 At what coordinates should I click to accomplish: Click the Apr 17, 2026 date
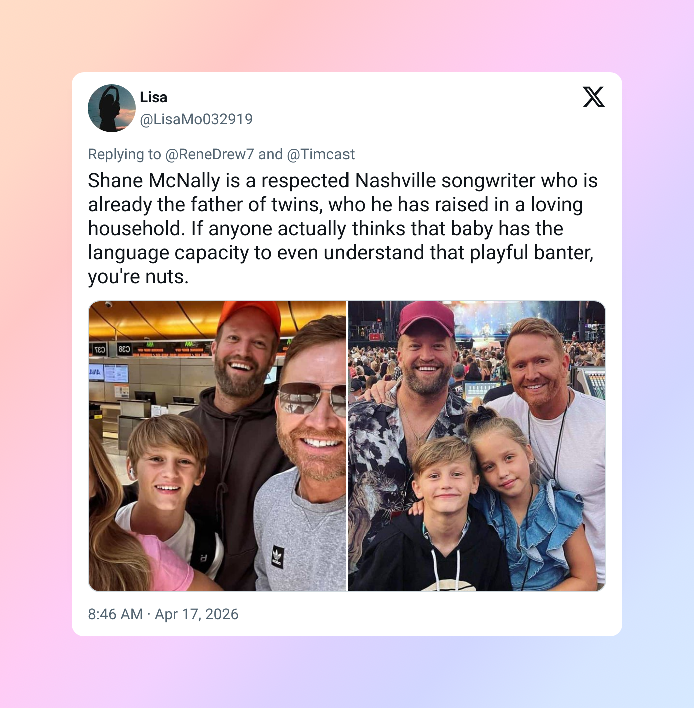point(196,614)
